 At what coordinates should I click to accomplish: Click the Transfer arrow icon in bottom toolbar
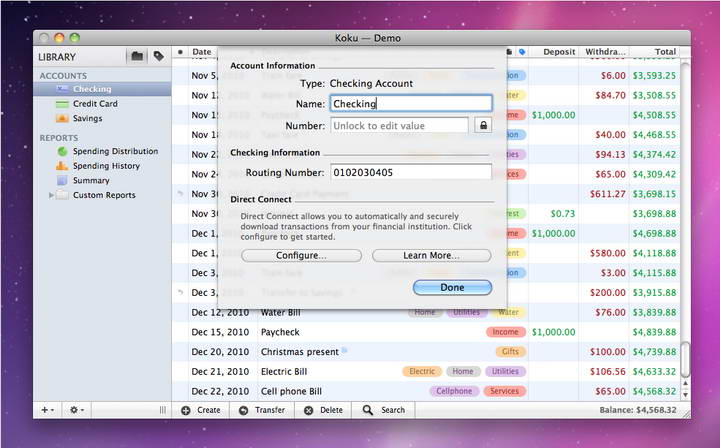[243, 410]
